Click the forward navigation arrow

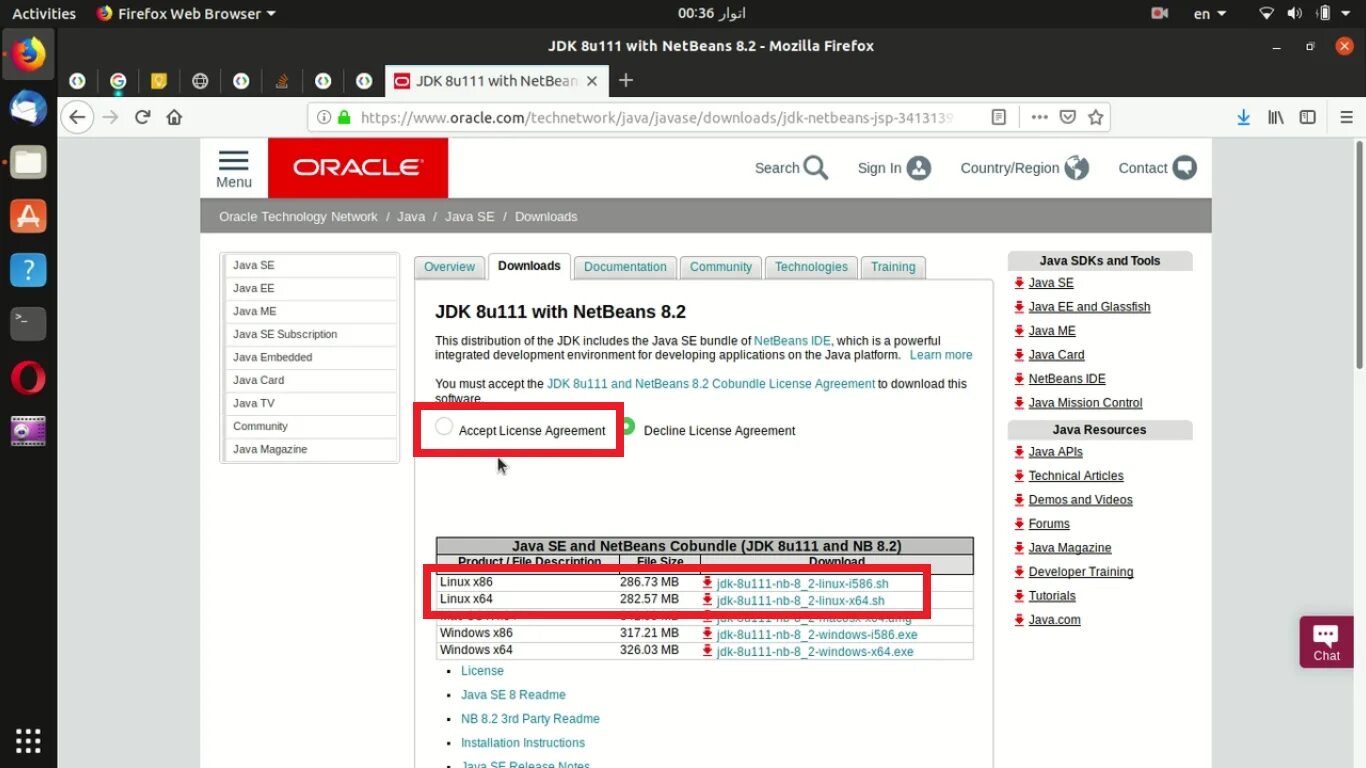pos(110,117)
